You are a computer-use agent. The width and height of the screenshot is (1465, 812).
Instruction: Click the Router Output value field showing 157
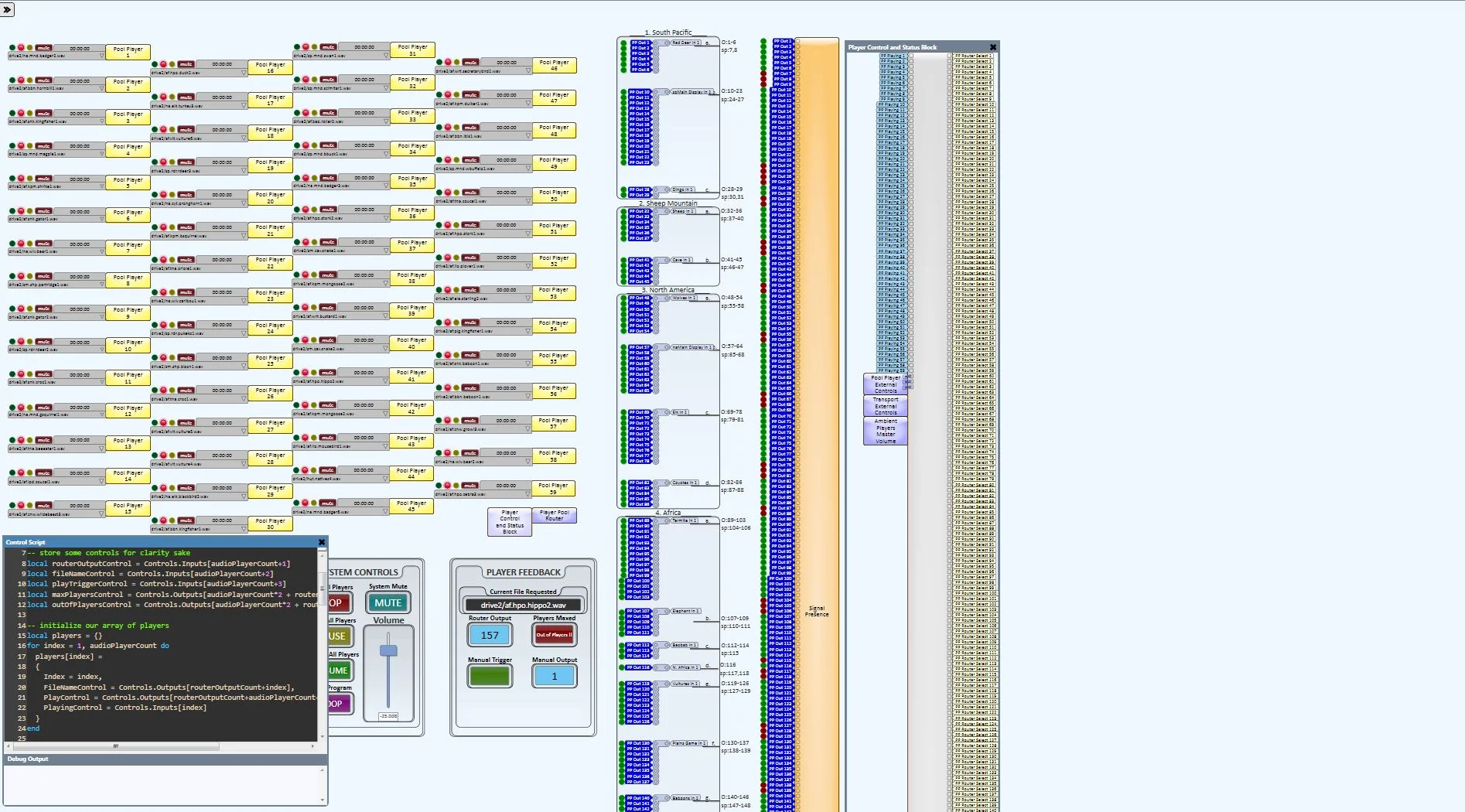(x=490, y=635)
